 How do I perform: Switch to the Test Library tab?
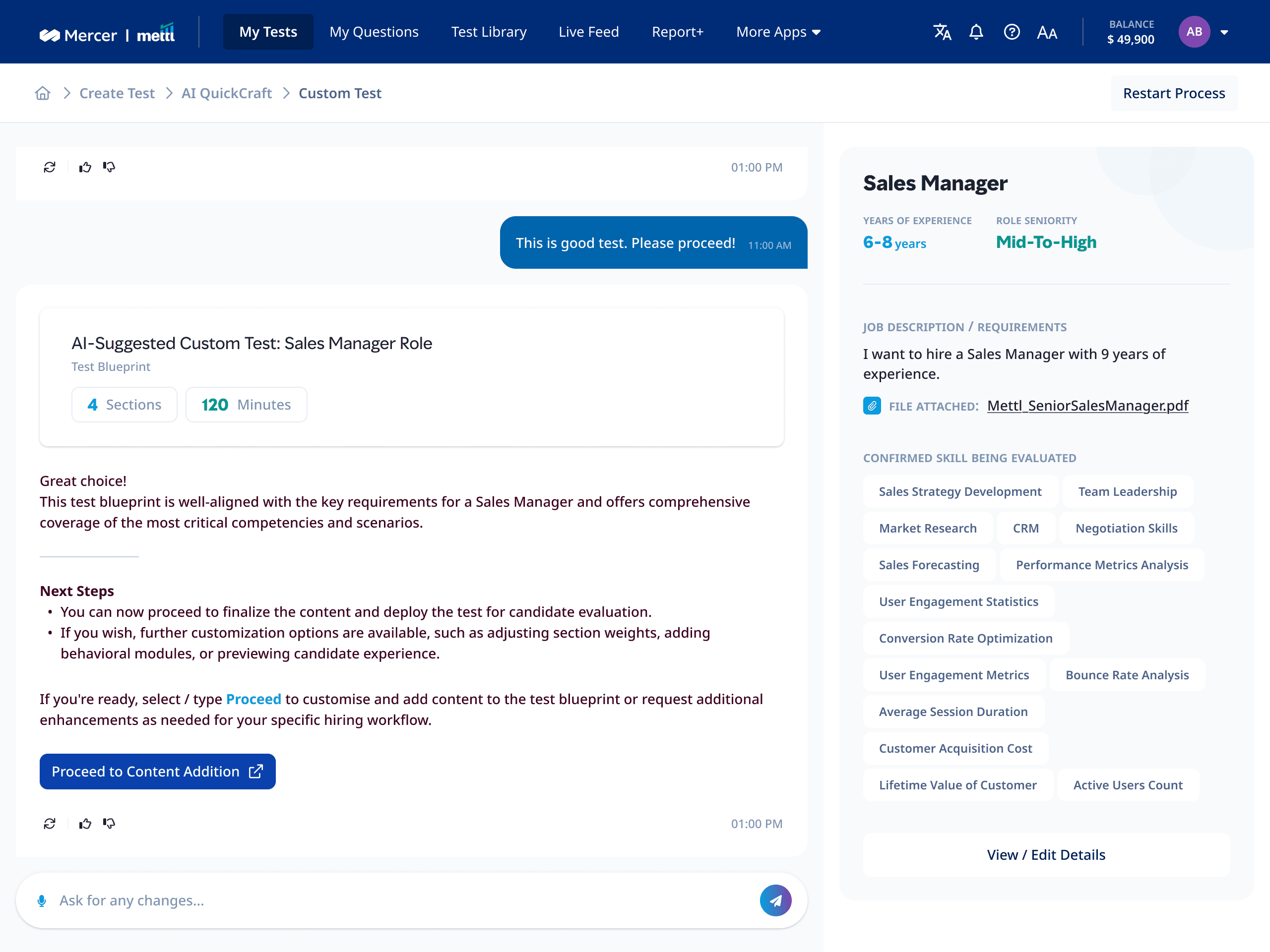coord(489,32)
